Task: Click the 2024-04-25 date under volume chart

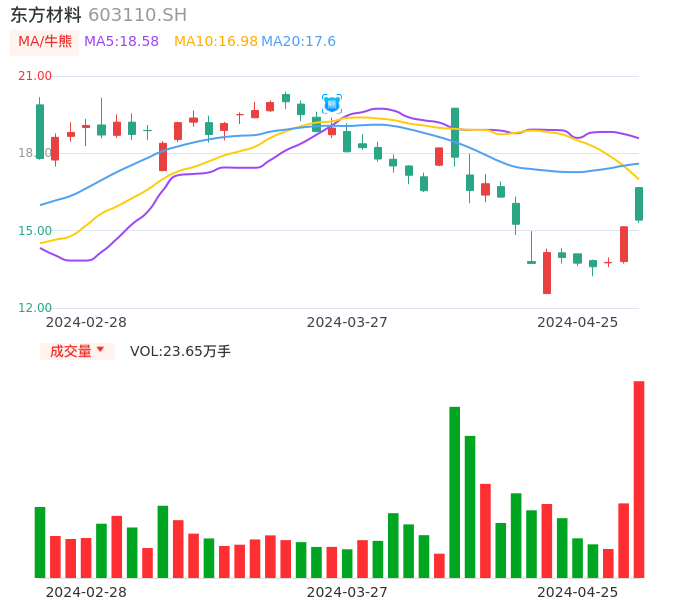Action: click(x=578, y=592)
